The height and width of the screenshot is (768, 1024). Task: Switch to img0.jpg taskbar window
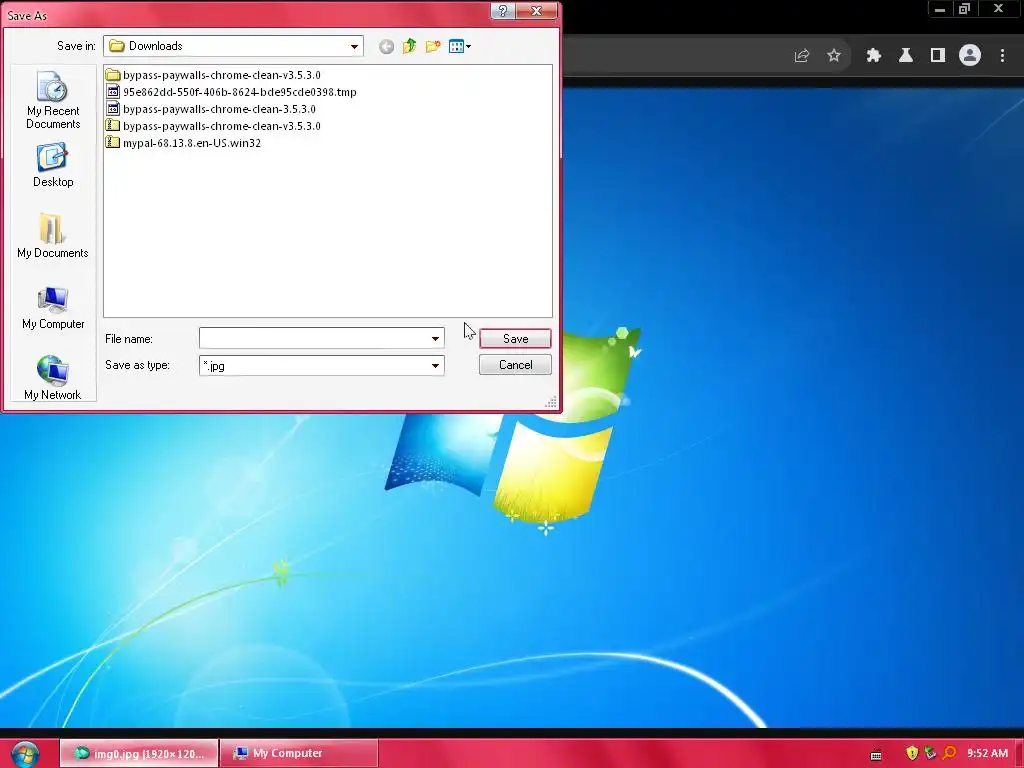(139, 754)
